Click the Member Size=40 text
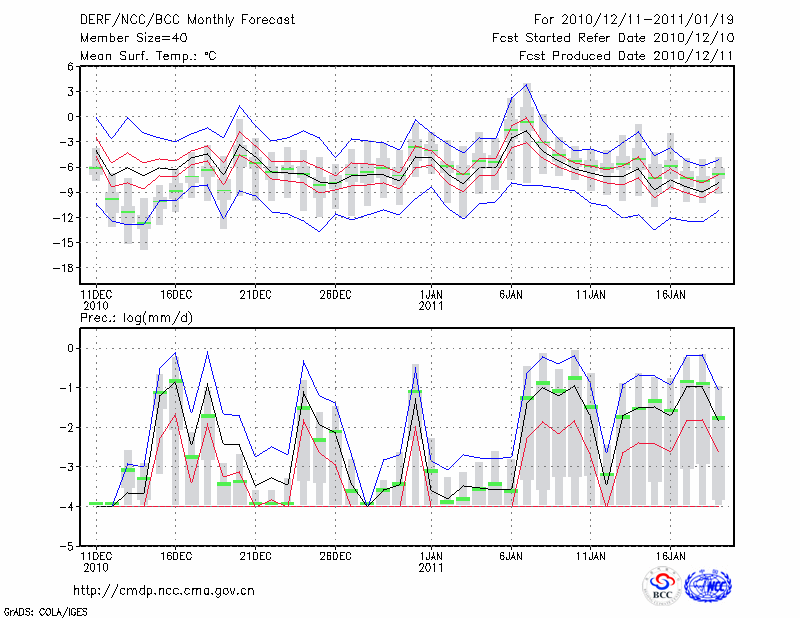800x618 pixels. pyautogui.click(x=126, y=38)
